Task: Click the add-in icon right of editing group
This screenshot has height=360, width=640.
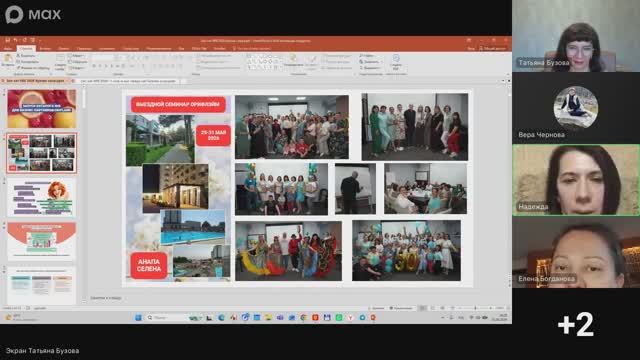Action: 396,61
